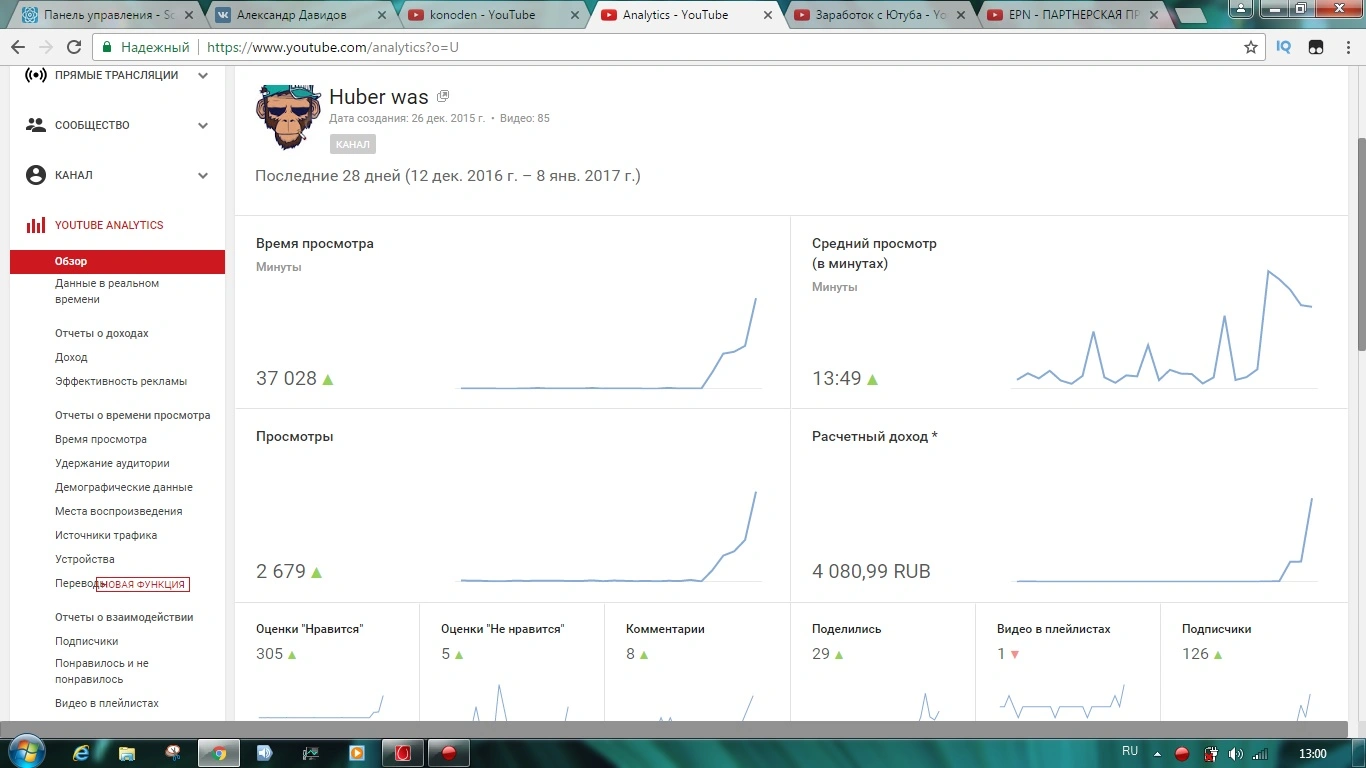
Task: Click the volume icon in system tray
Action: point(1236,754)
